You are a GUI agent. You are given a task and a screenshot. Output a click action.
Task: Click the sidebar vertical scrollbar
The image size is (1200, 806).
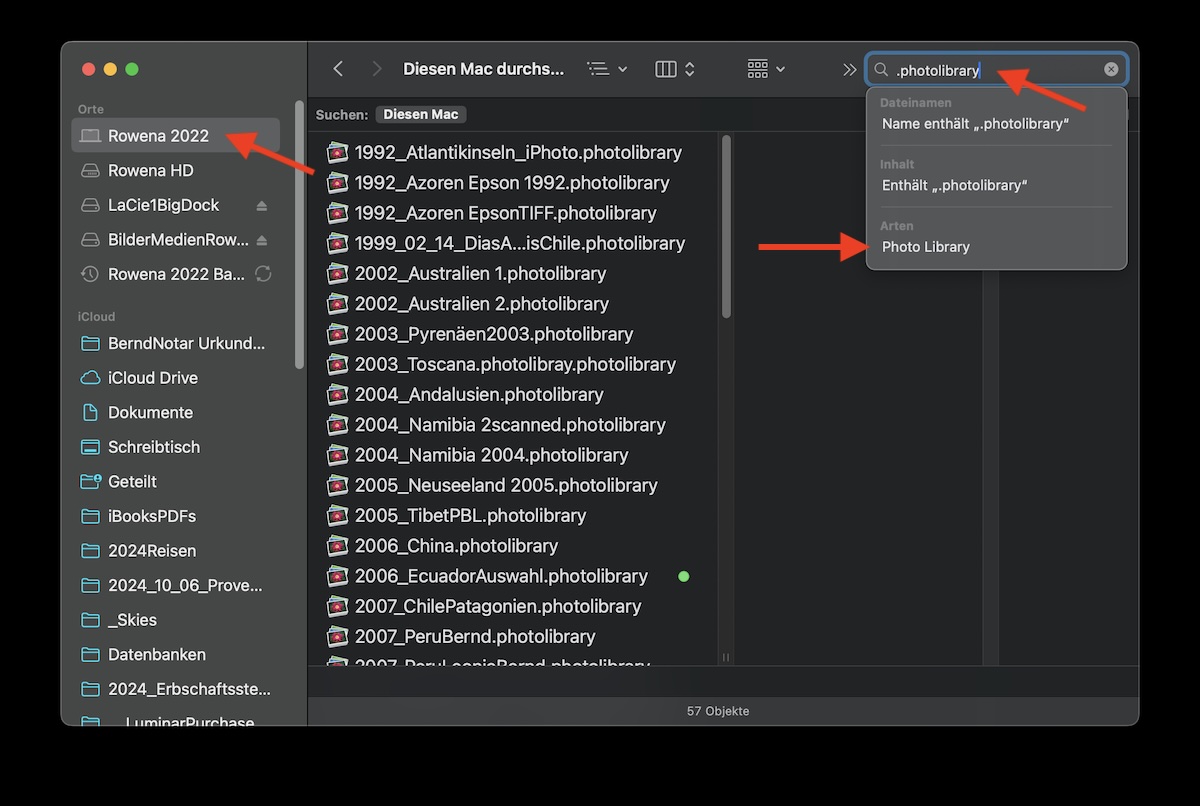pyautogui.click(x=299, y=235)
